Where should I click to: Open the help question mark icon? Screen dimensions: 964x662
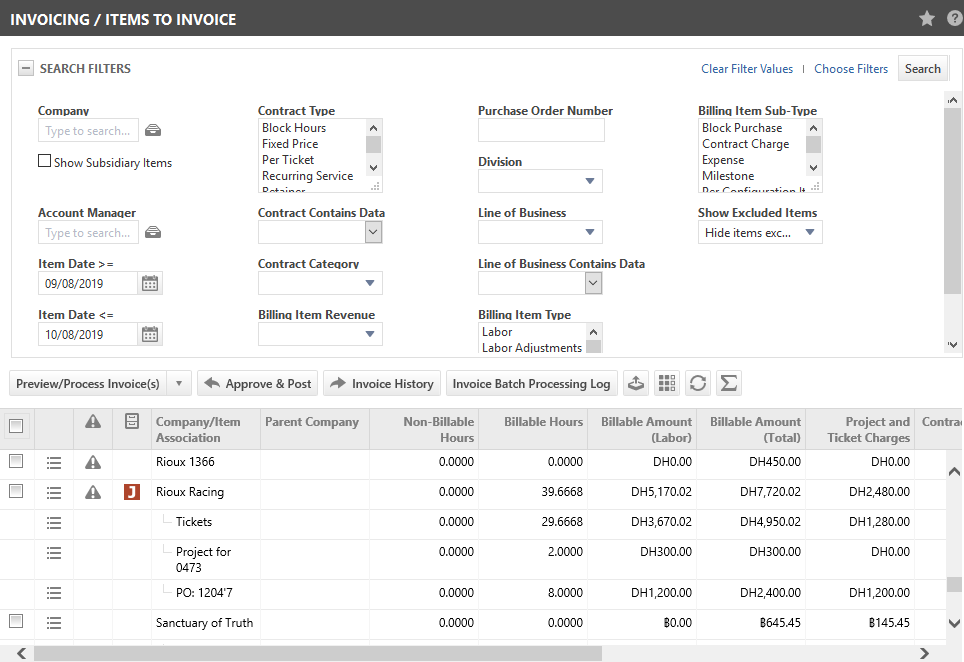953,18
